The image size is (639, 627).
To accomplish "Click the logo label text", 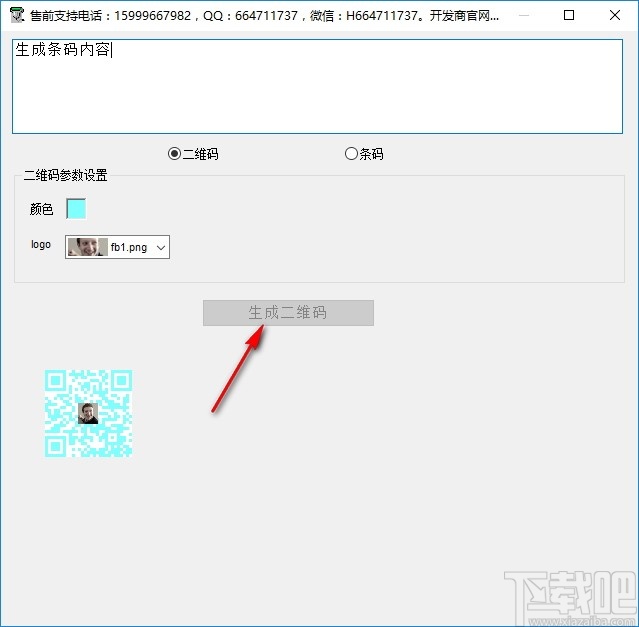I will tap(41, 244).
